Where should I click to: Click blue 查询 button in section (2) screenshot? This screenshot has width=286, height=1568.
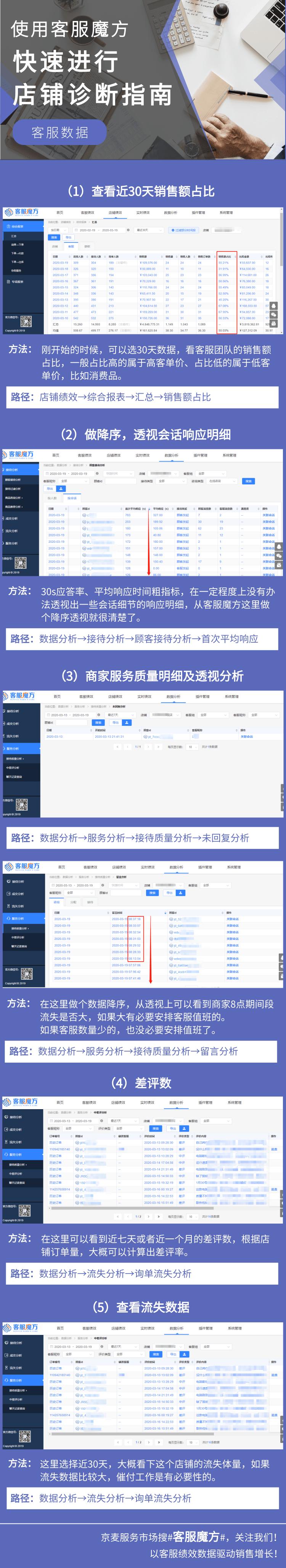[248, 481]
